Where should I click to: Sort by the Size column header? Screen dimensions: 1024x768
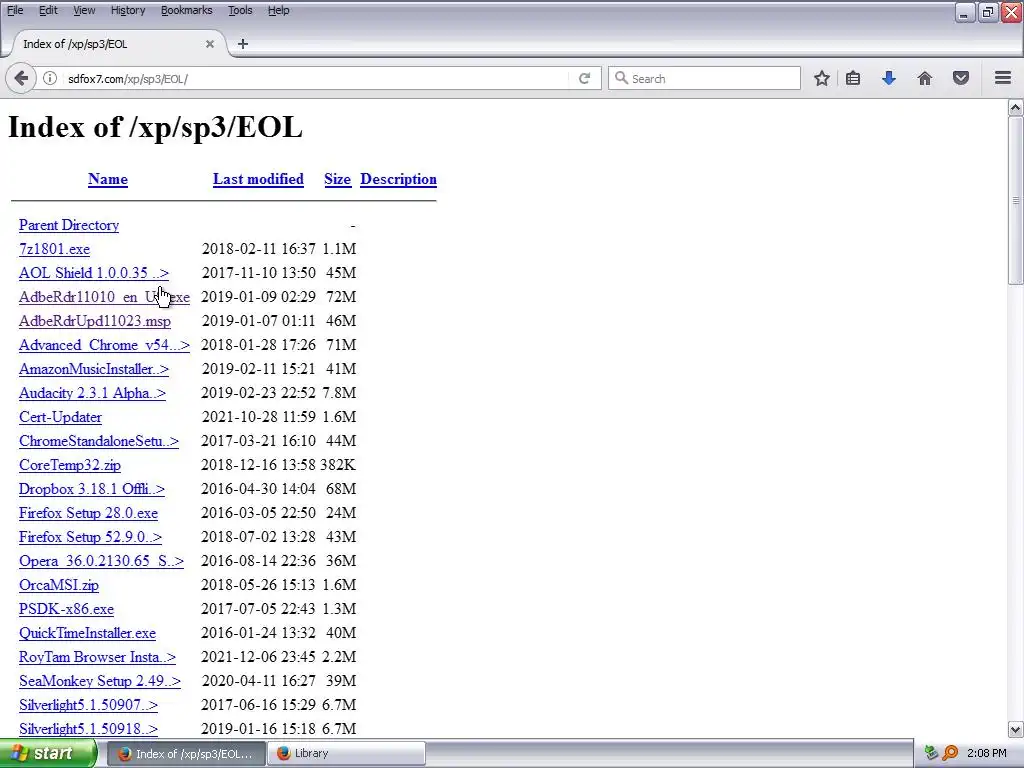pyautogui.click(x=338, y=179)
